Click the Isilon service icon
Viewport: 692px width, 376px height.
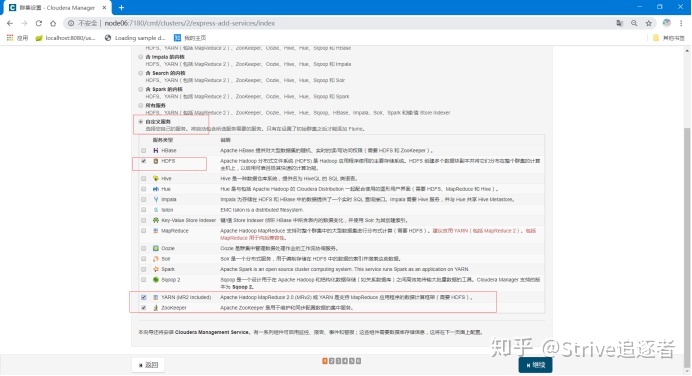click(x=155, y=210)
